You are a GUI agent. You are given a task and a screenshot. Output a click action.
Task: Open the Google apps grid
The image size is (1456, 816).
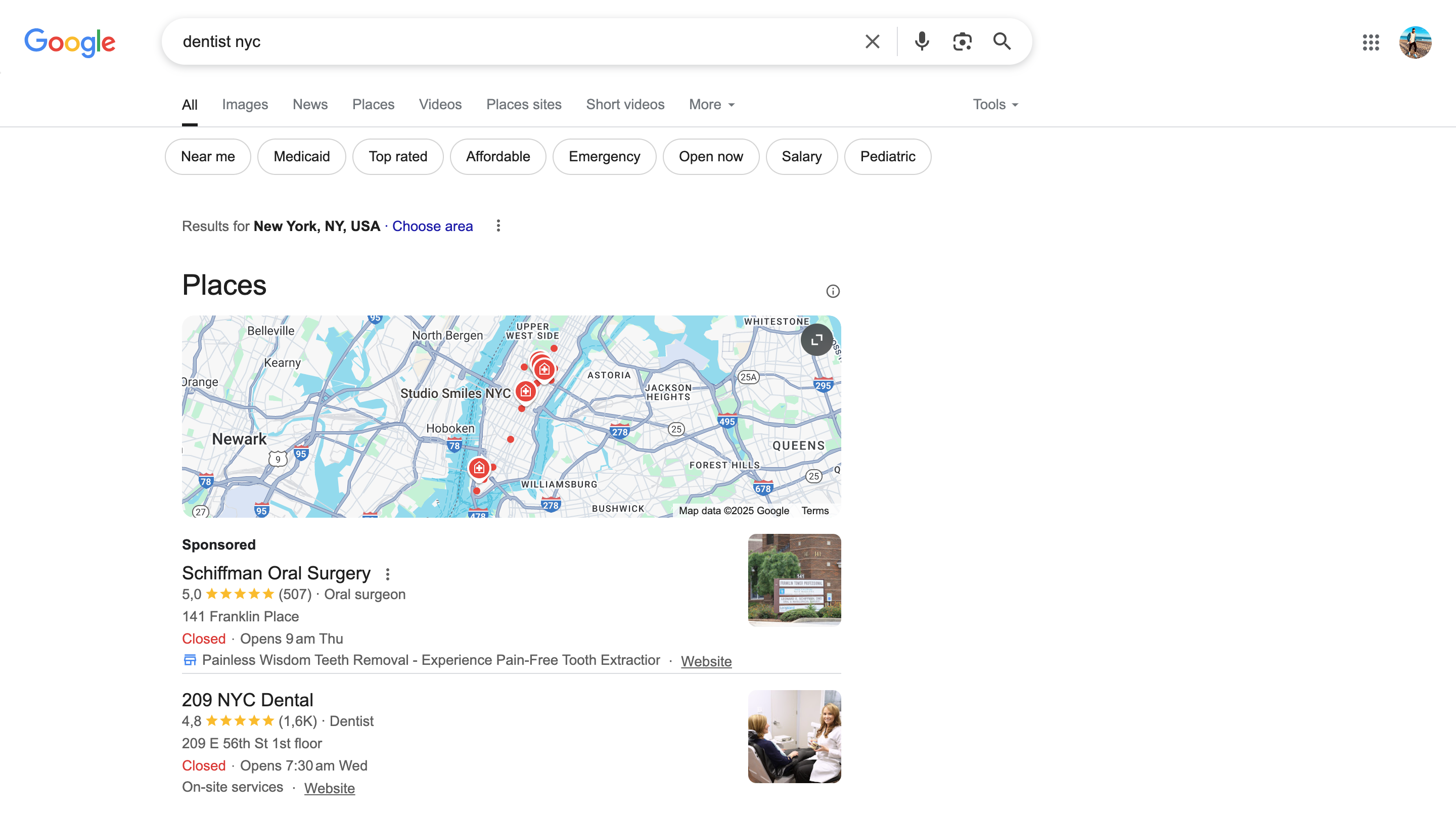[x=1371, y=42]
